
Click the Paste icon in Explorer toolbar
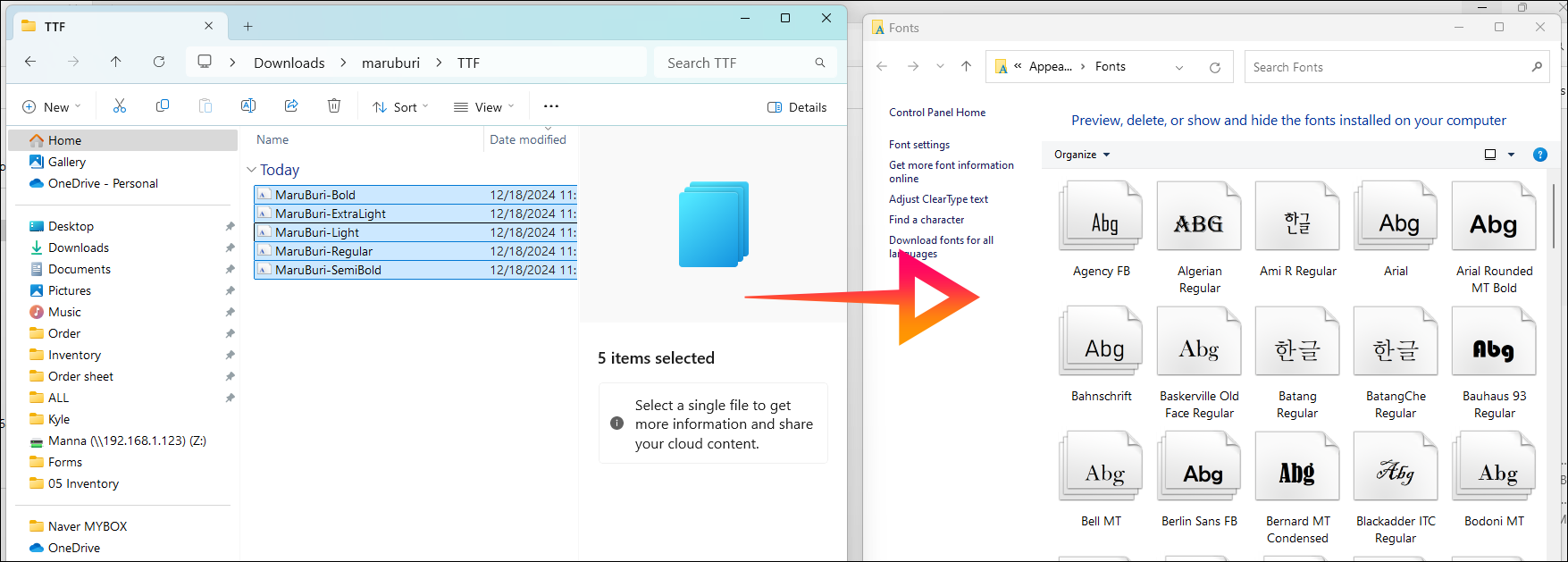(205, 106)
